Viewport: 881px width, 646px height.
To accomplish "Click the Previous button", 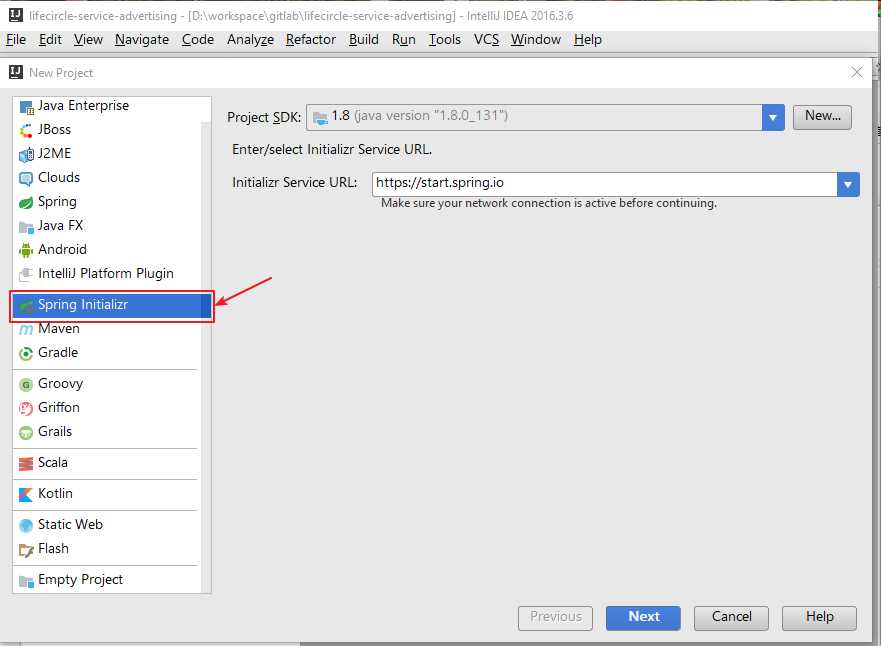I will point(555,618).
